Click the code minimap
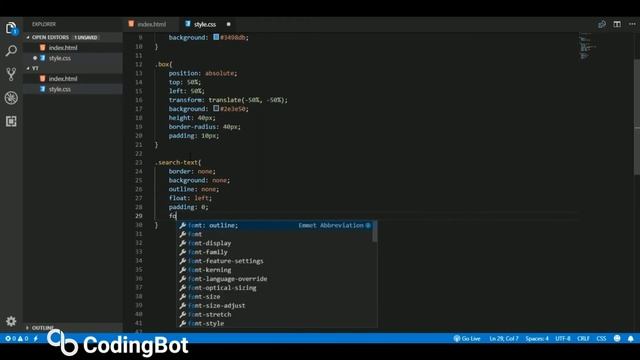The image size is (640, 360). coord(587,46)
